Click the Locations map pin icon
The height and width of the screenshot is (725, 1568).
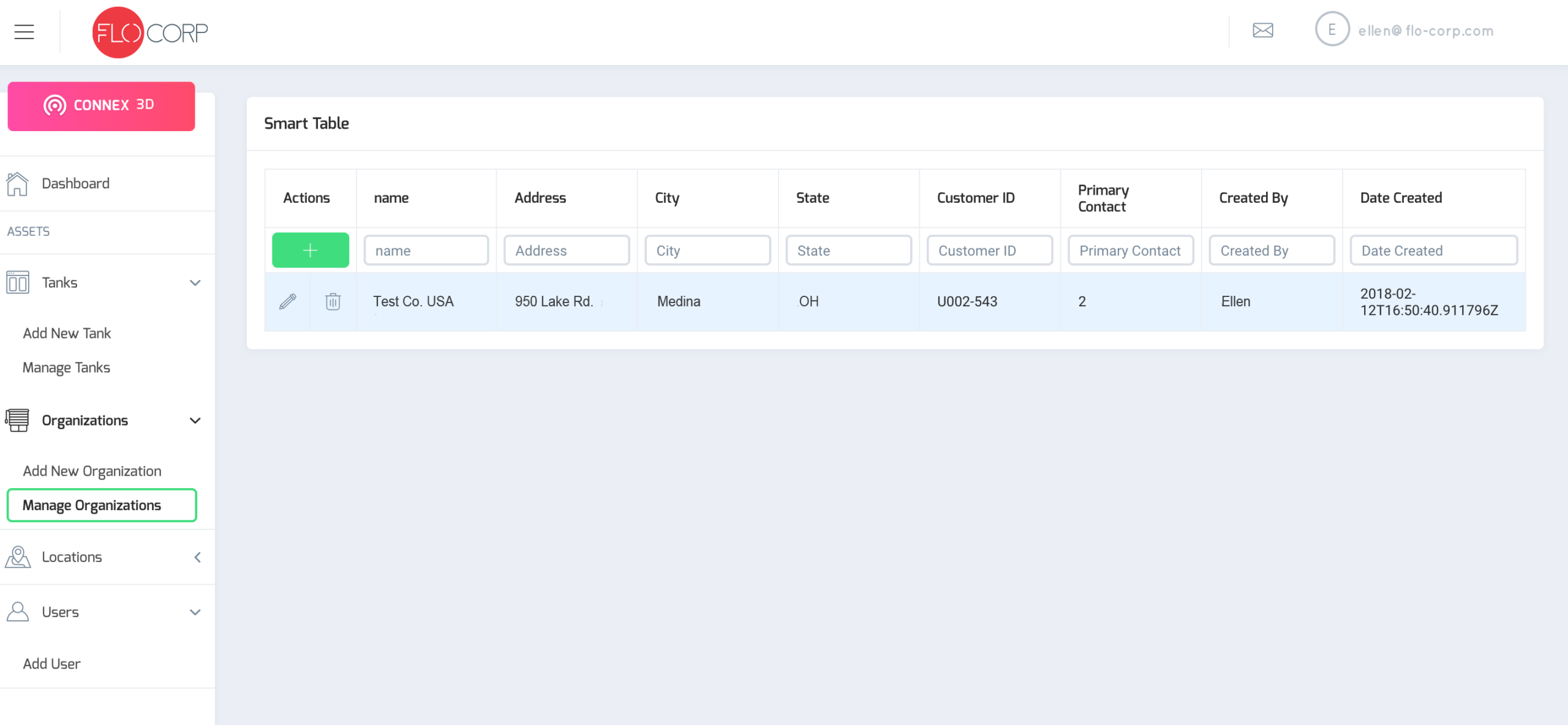point(18,557)
